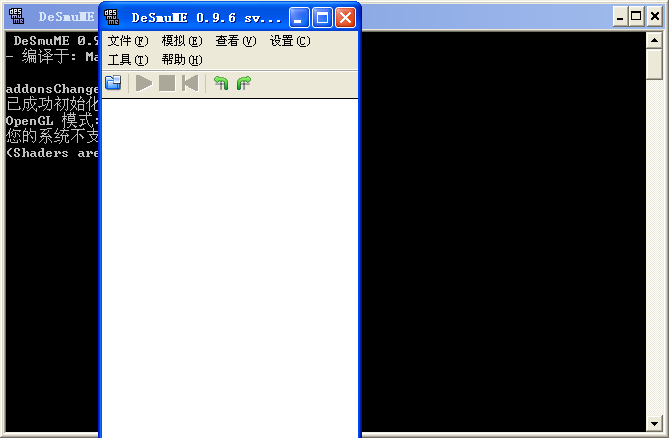This screenshot has height=438, width=669.
Task: Click the blank emulator screen area
Action: (x=230, y=268)
